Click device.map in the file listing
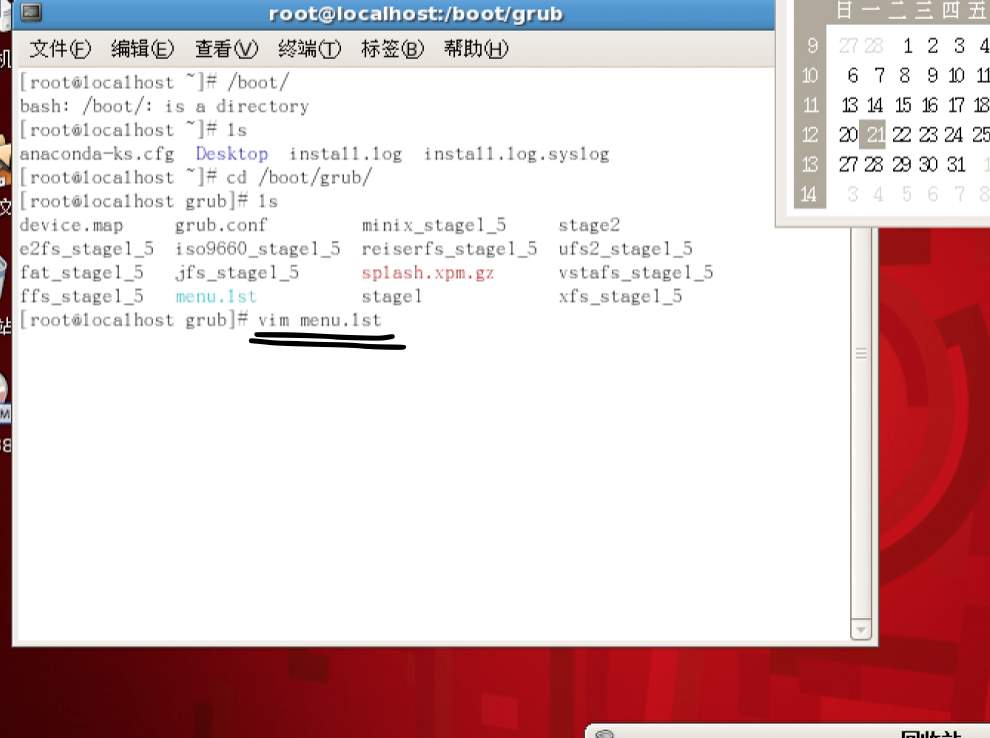 coord(71,225)
